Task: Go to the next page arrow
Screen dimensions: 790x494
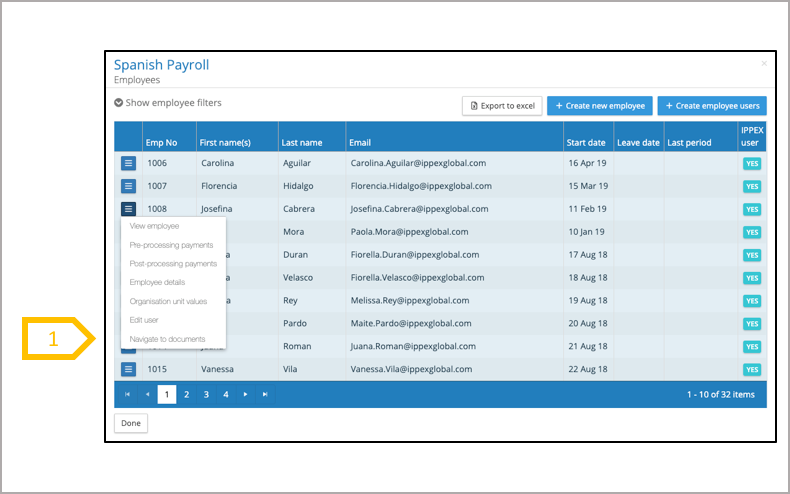Action: click(245, 395)
